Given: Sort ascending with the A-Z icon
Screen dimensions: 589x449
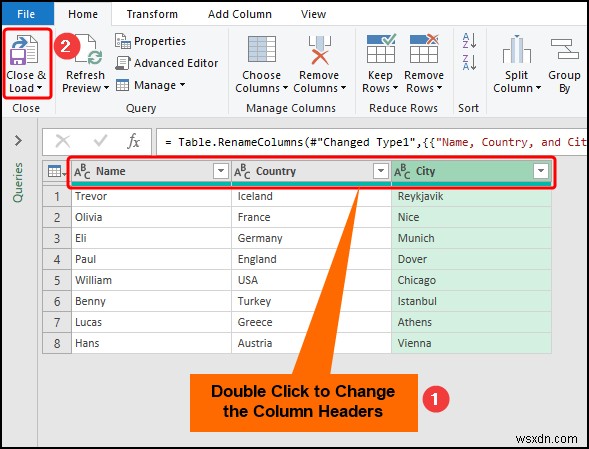Looking at the screenshot, I should pos(470,41).
